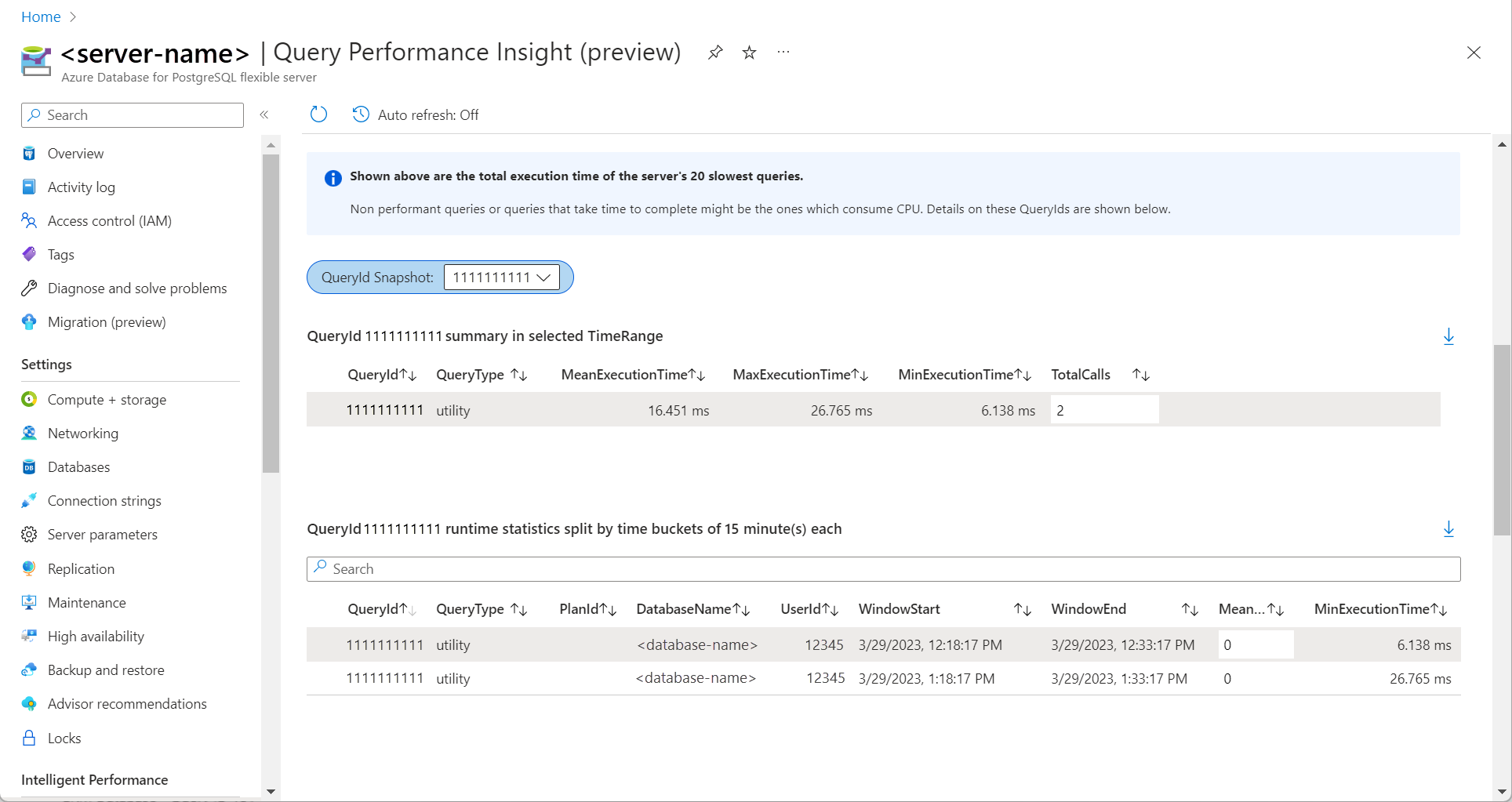Sort summary by TotalCalls arrows
This screenshot has height=802, width=1512.
[1140, 375]
